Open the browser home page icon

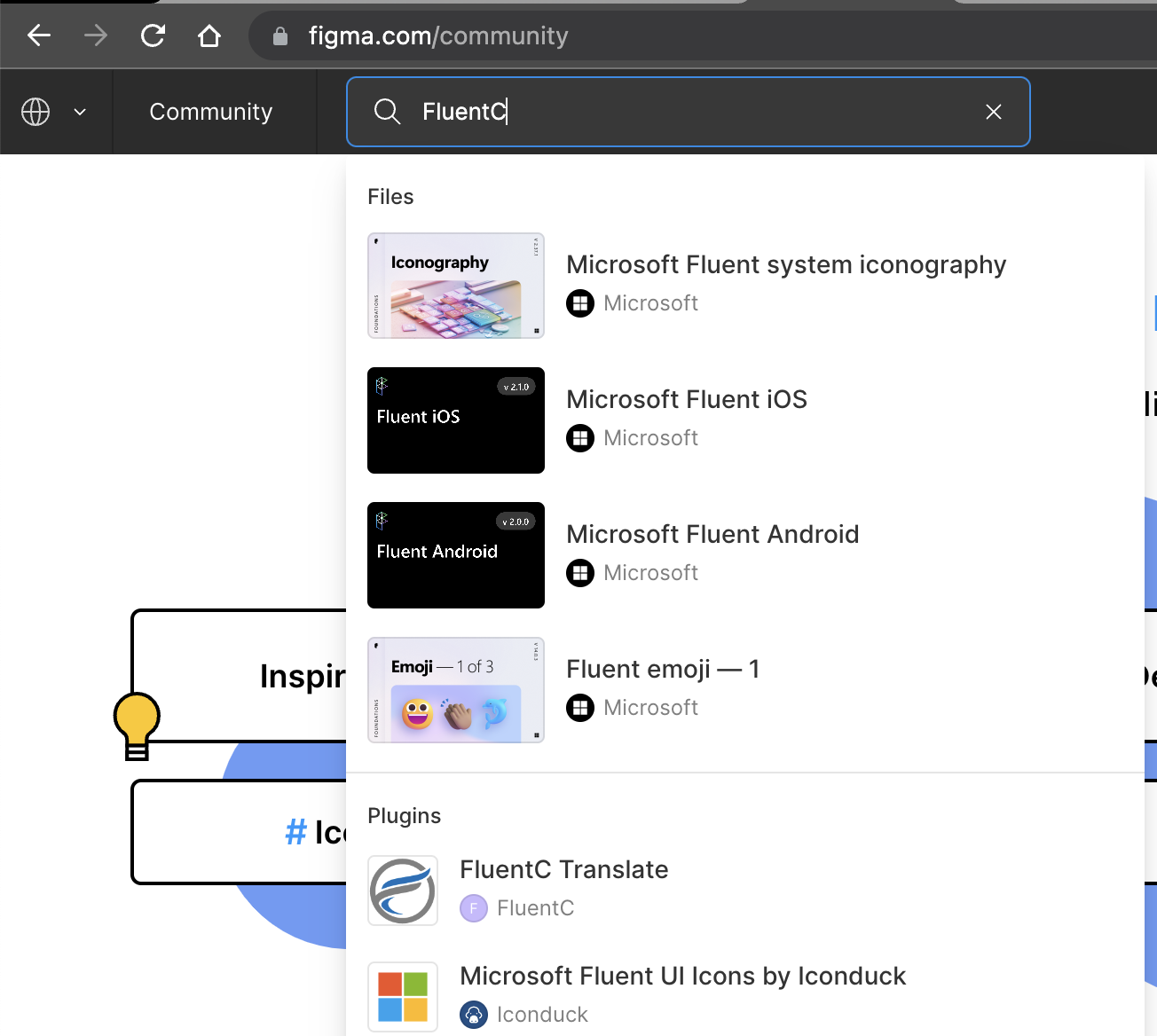click(209, 35)
